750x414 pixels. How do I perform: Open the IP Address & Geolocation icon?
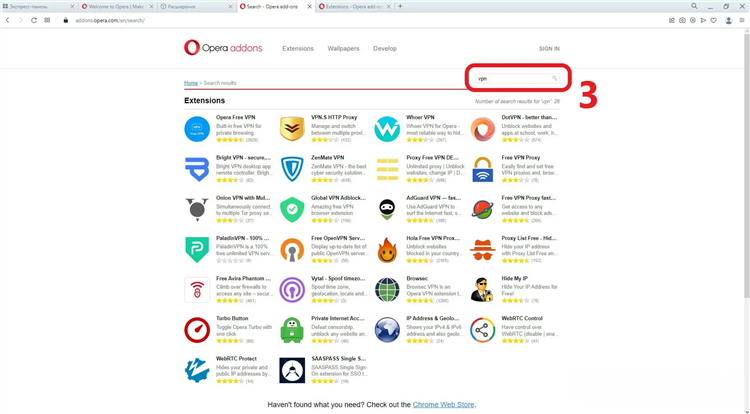tap(387, 330)
